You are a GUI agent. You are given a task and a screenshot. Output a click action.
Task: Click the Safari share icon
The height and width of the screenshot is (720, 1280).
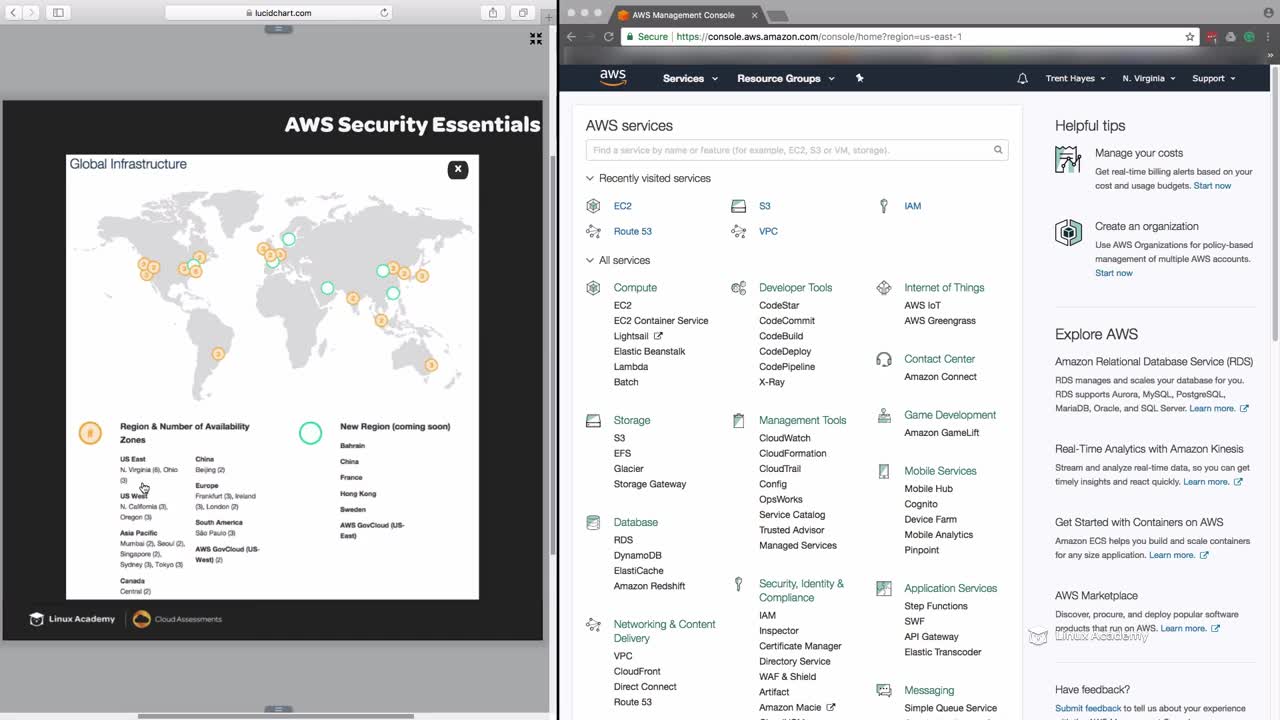[493, 13]
